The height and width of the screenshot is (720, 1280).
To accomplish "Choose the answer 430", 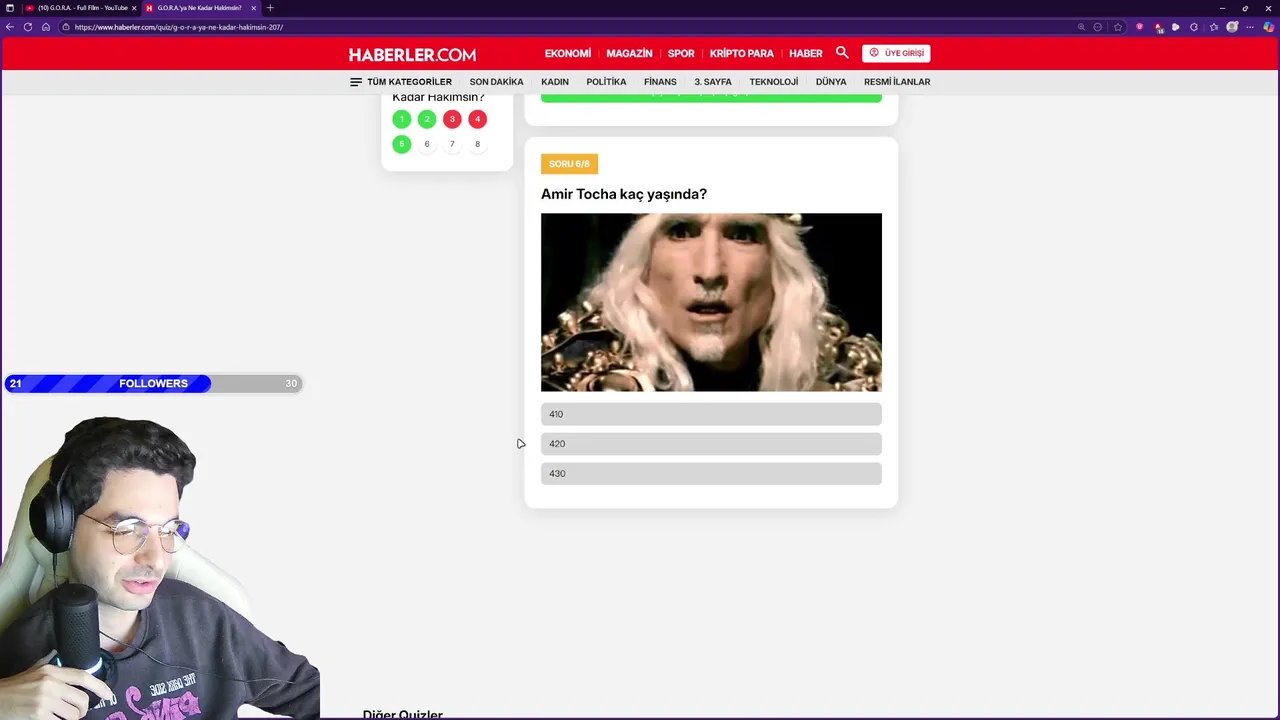I will [711, 474].
